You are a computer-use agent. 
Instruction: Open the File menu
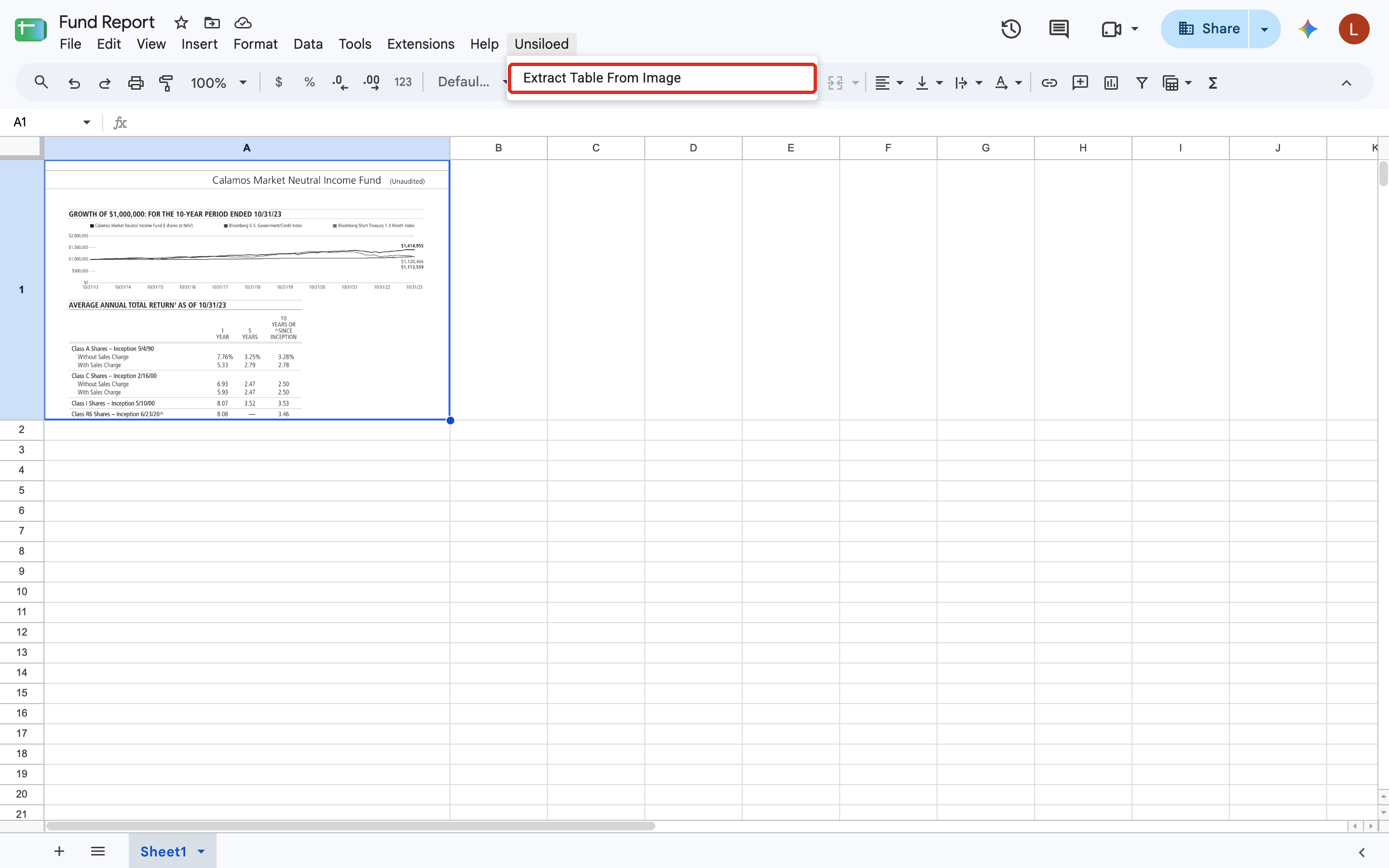pyautogui.click(x=70, y=44)
